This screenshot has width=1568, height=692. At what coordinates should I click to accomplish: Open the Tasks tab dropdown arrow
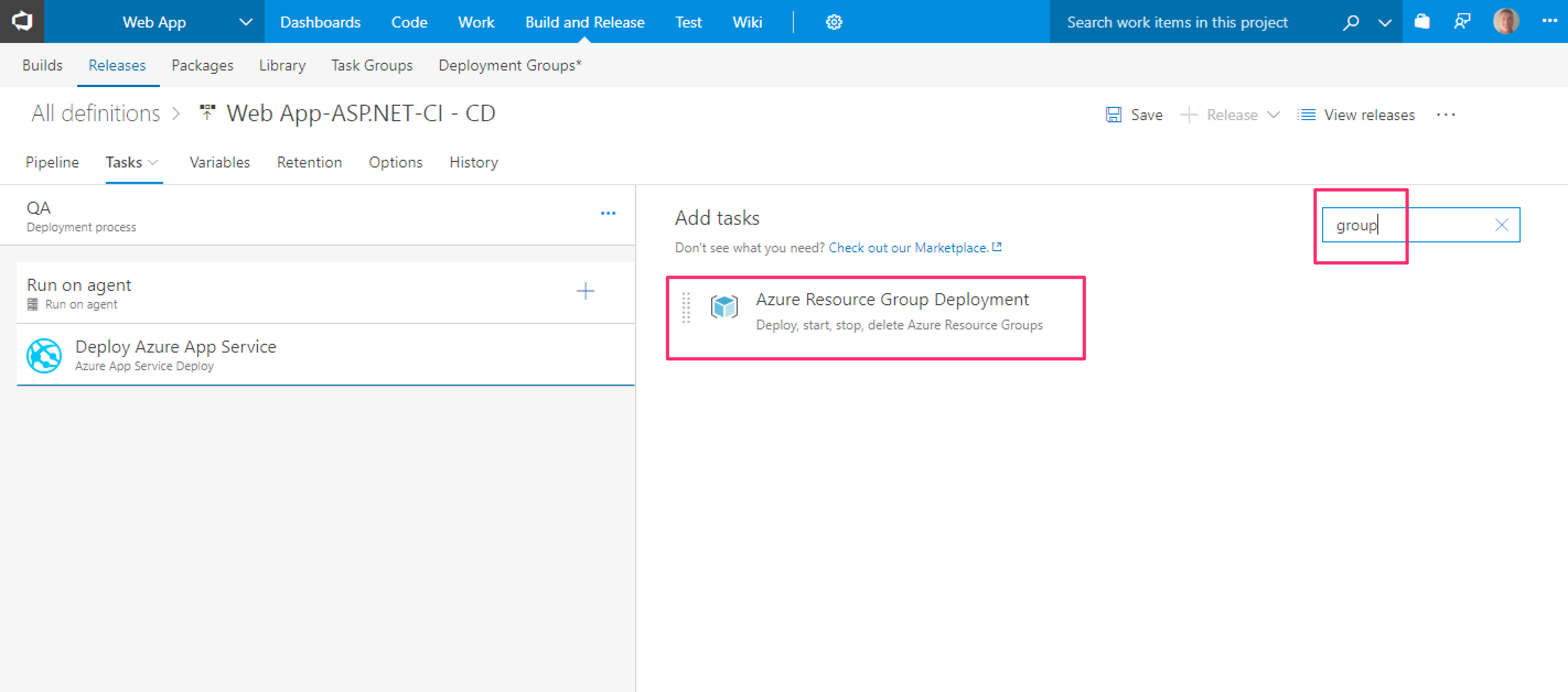point(153,163)
